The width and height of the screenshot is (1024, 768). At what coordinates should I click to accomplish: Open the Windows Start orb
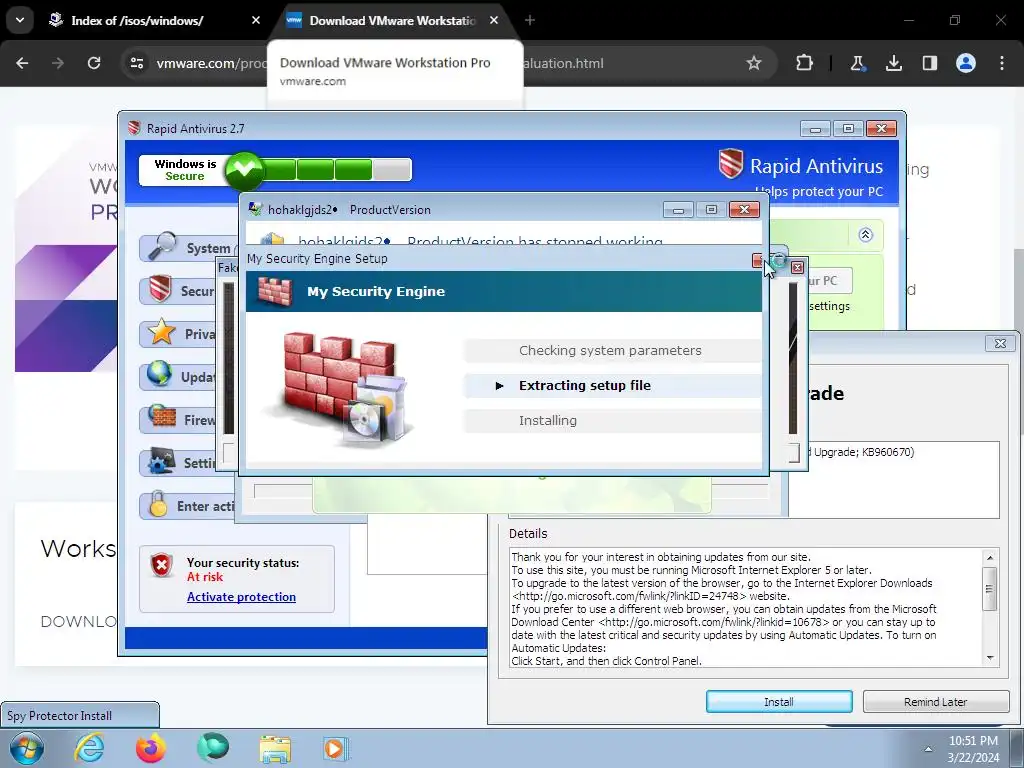coord(27,748)
